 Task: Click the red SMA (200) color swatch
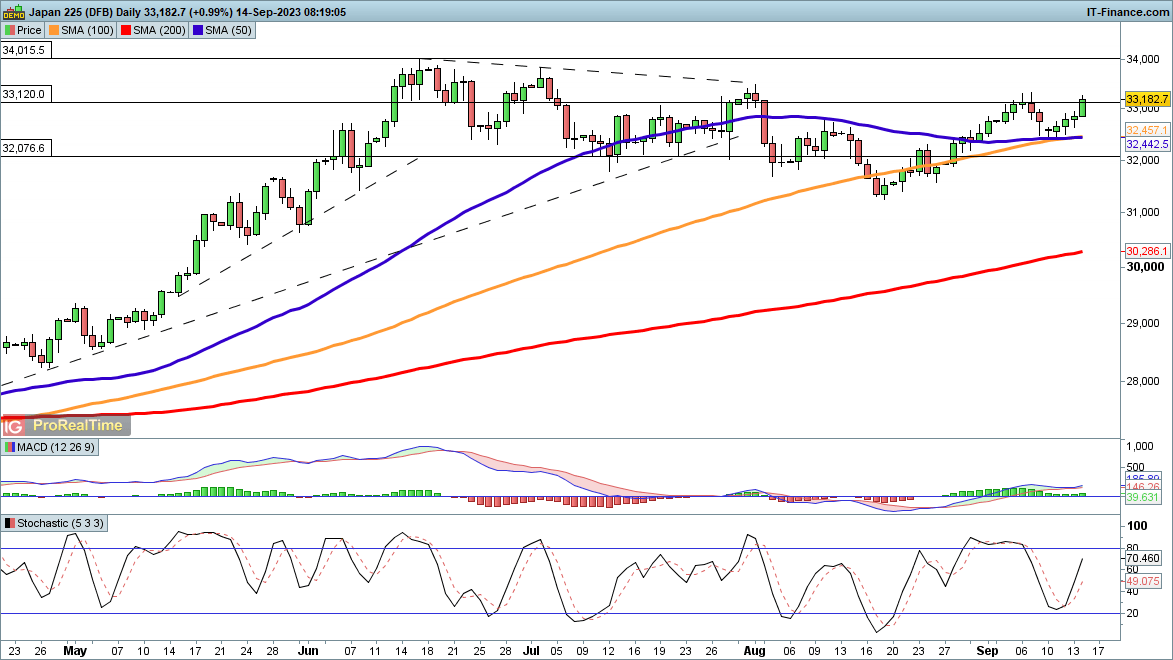click(126, 30)
